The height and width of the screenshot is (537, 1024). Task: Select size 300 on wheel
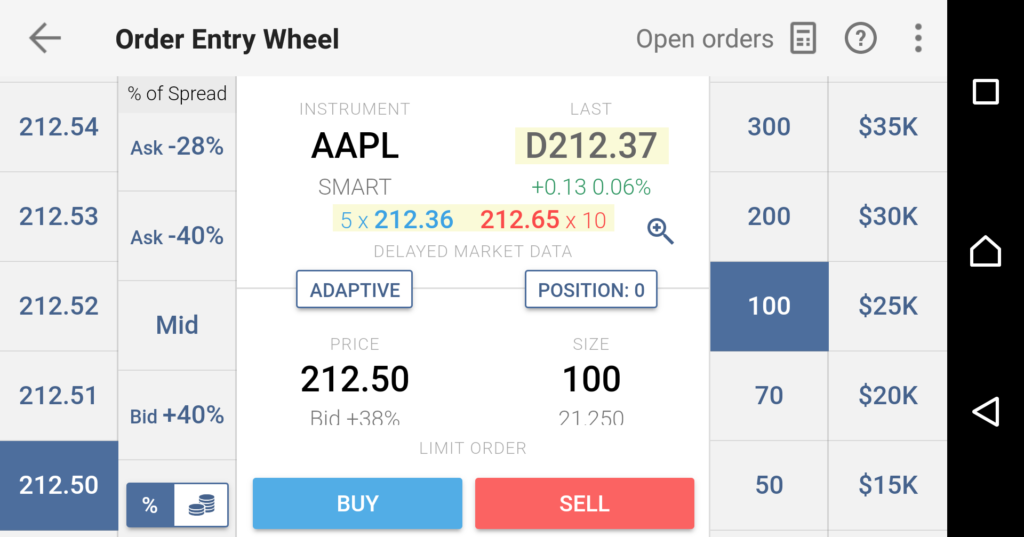[x=768, y=127]
